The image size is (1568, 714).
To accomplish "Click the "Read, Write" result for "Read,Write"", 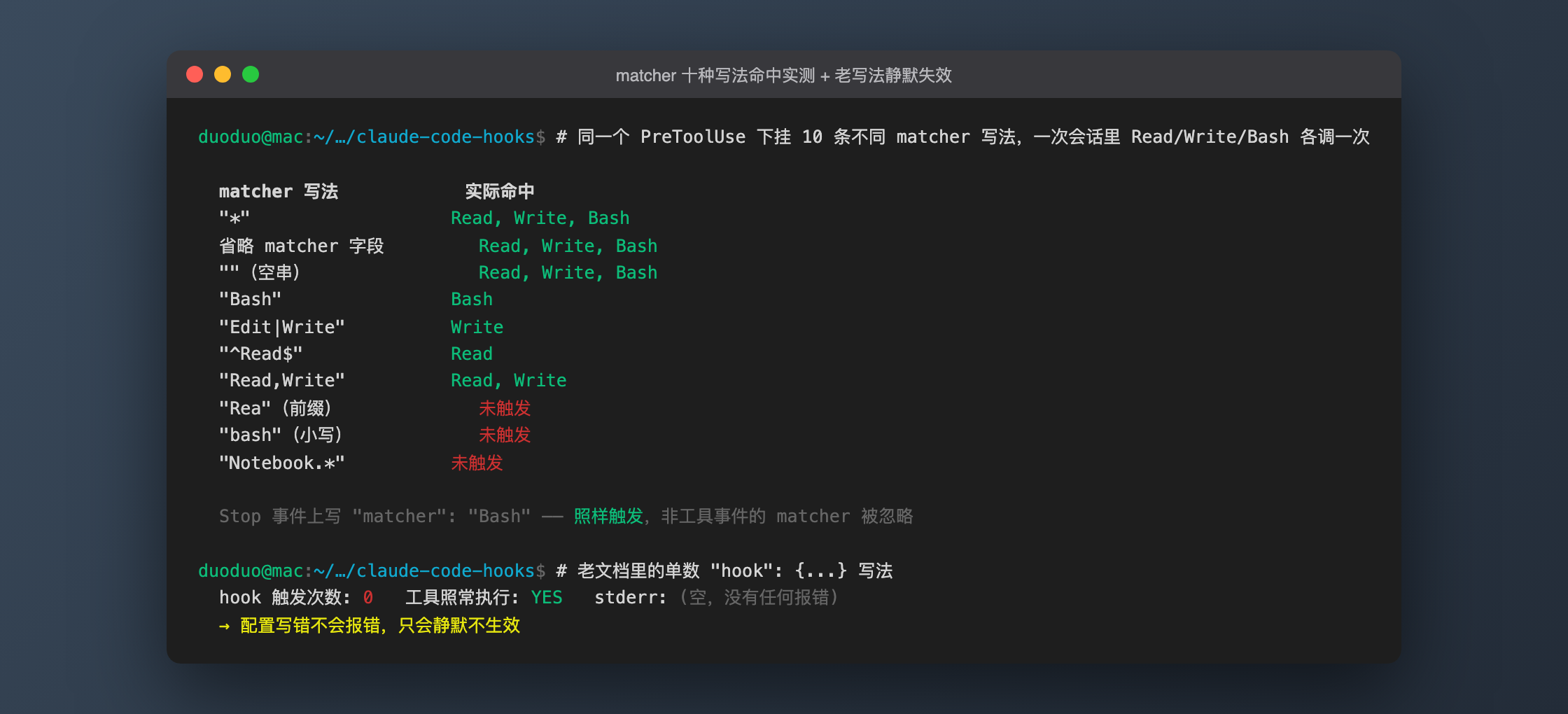I will coord(509,380).
